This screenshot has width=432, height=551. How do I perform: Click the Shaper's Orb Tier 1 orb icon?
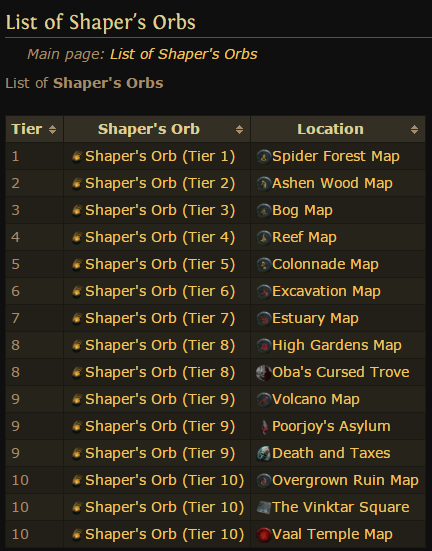coord(77,157)
